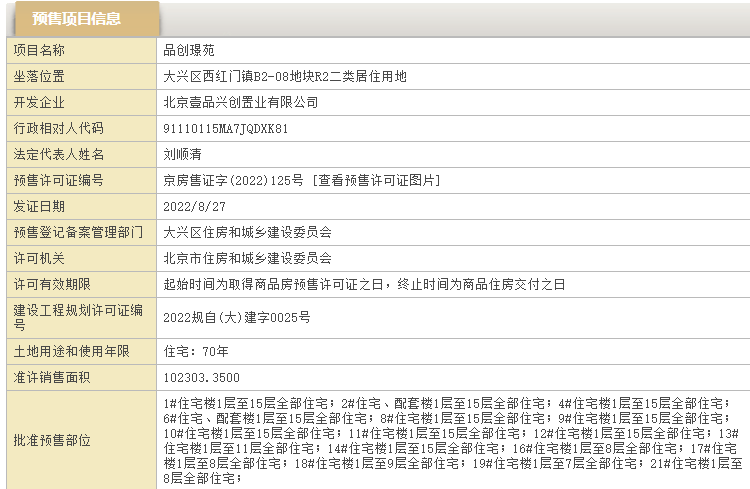The image size is (750, 489).
Task: Open the 预售项目信息 tab
Action: click(x=82, y=18)
